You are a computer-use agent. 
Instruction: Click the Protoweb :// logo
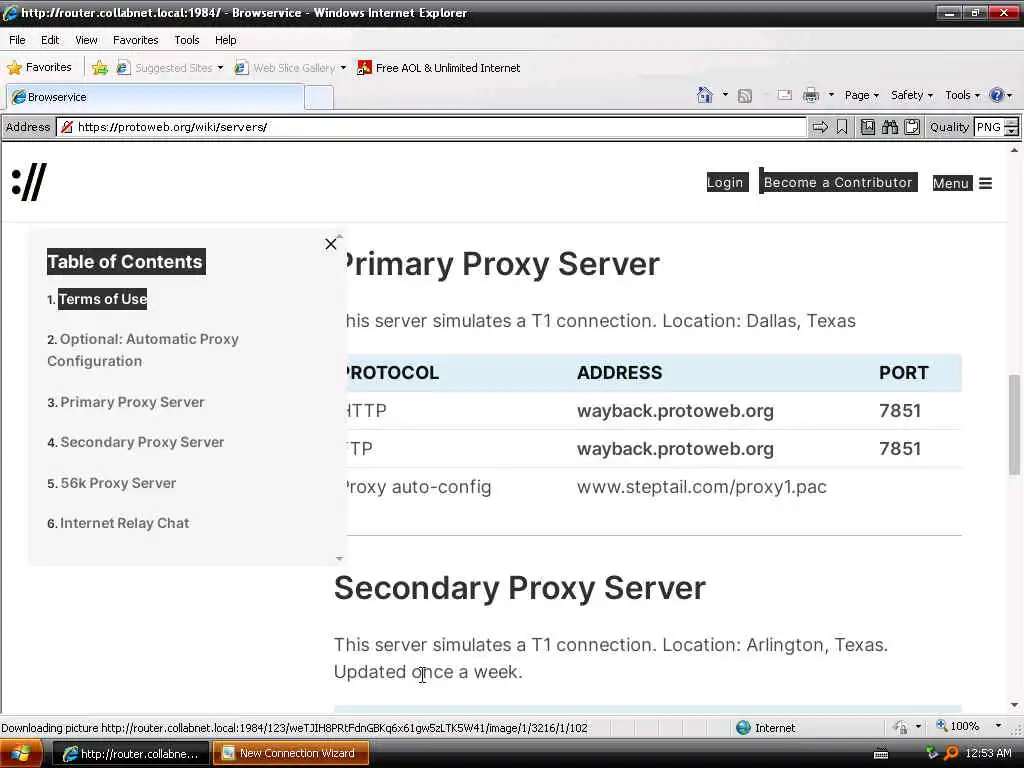click(x=29, y=182)
